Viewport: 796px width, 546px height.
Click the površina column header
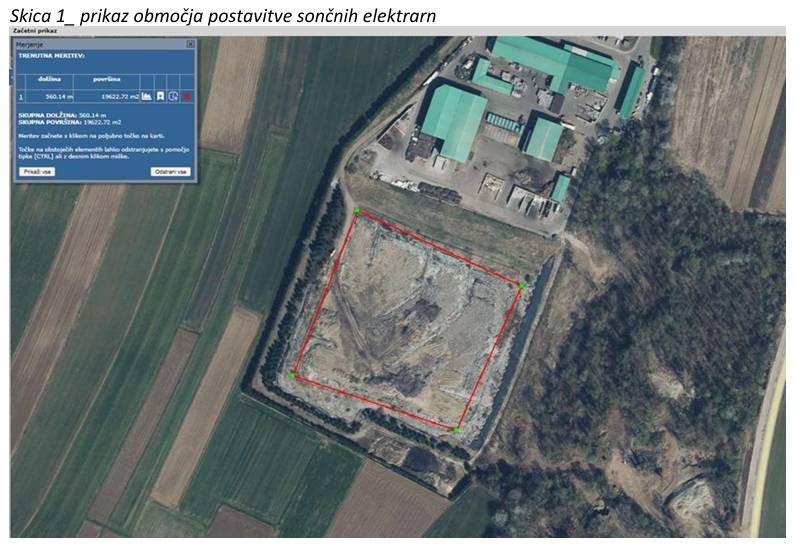107,79
